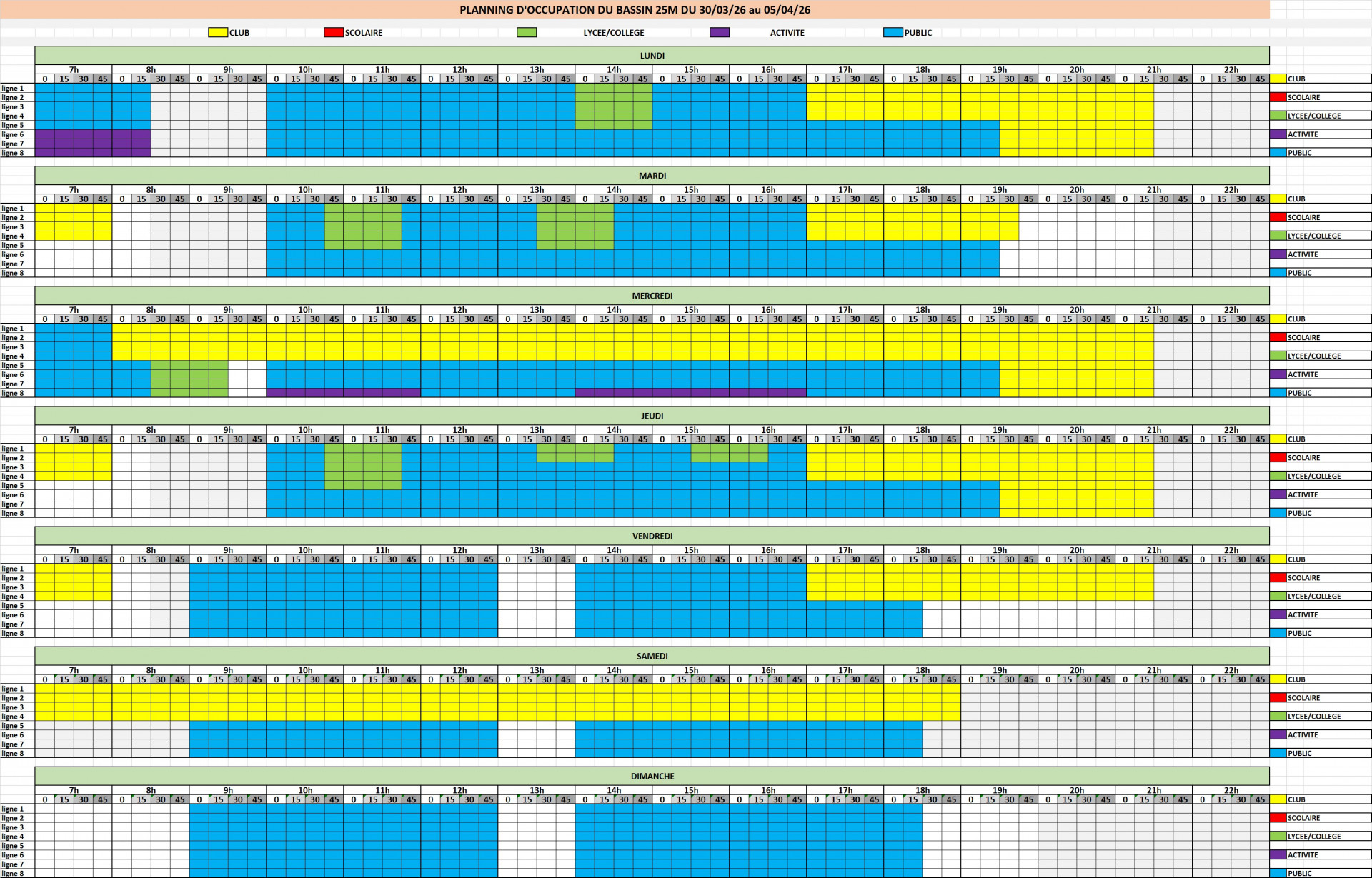1372x878 pixels.
Task: Click the blue PUBLIC swatch in top legend
Action: click(893, 32)
